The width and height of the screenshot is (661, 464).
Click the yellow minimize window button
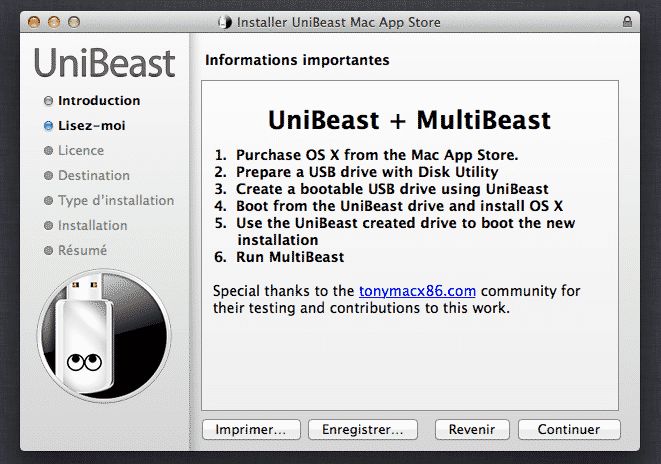(54, 22)
